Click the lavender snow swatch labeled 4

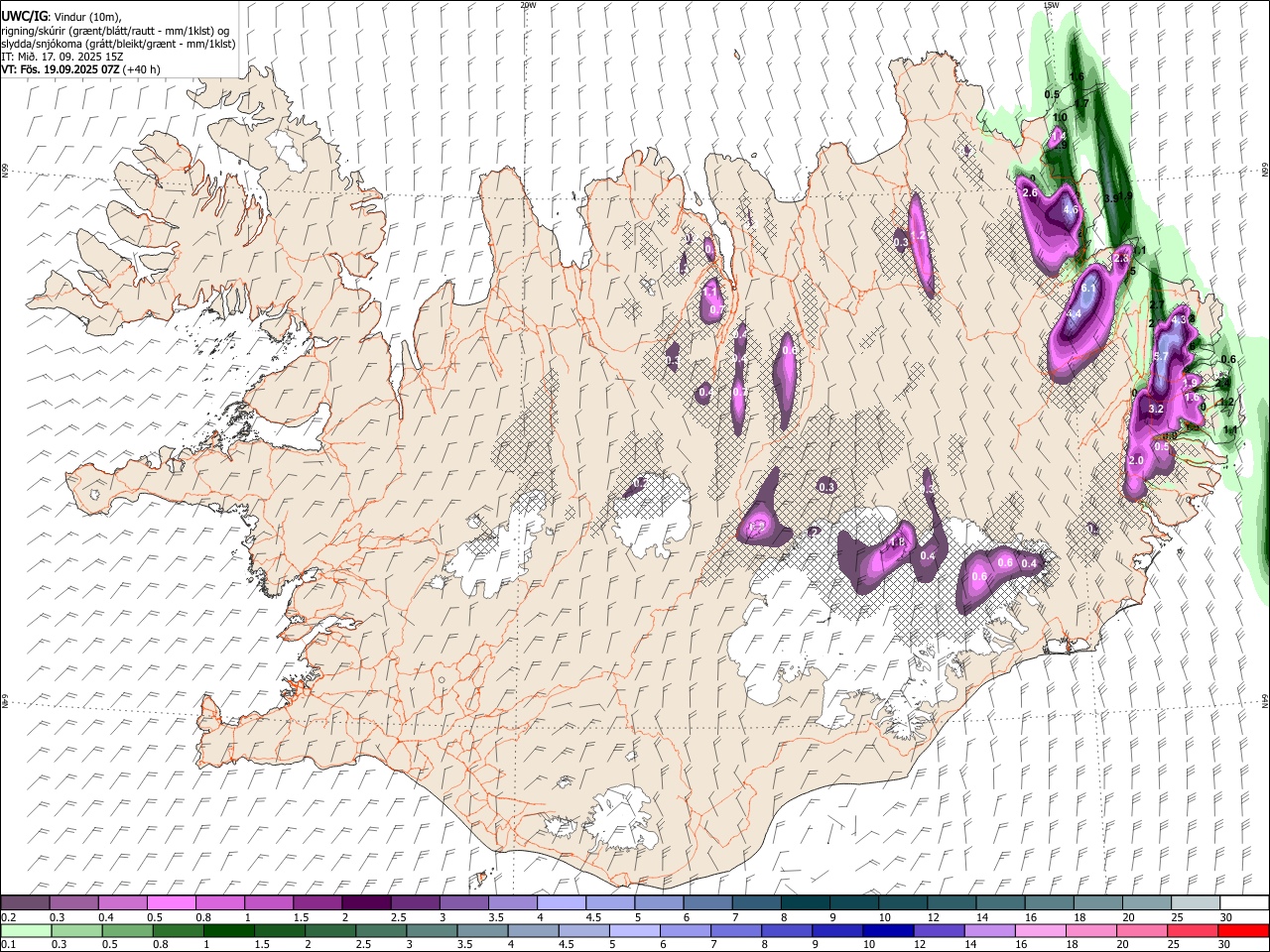561,902
